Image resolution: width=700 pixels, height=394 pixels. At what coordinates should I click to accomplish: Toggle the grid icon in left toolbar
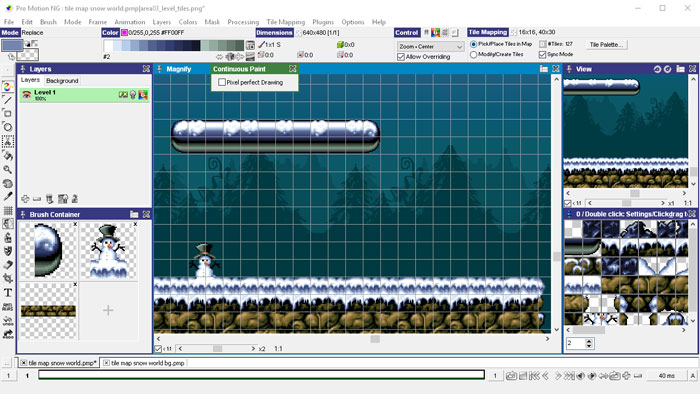(x=8, y=210)
